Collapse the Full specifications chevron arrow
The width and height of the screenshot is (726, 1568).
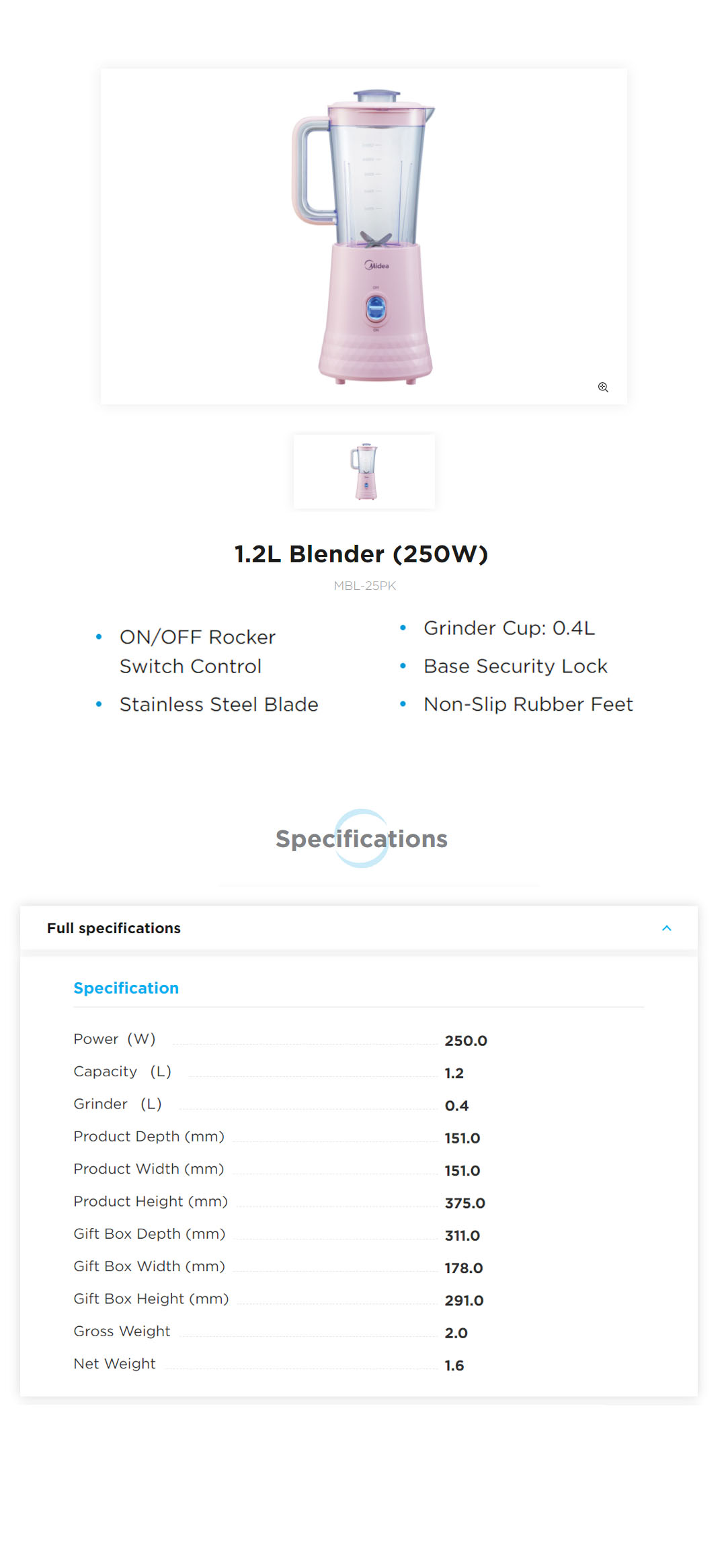tap(666, 928)
